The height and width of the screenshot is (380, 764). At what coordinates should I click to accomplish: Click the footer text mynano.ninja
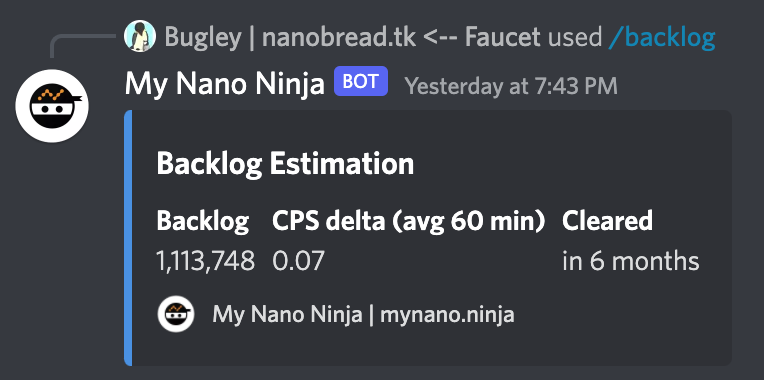coord(447,315)
